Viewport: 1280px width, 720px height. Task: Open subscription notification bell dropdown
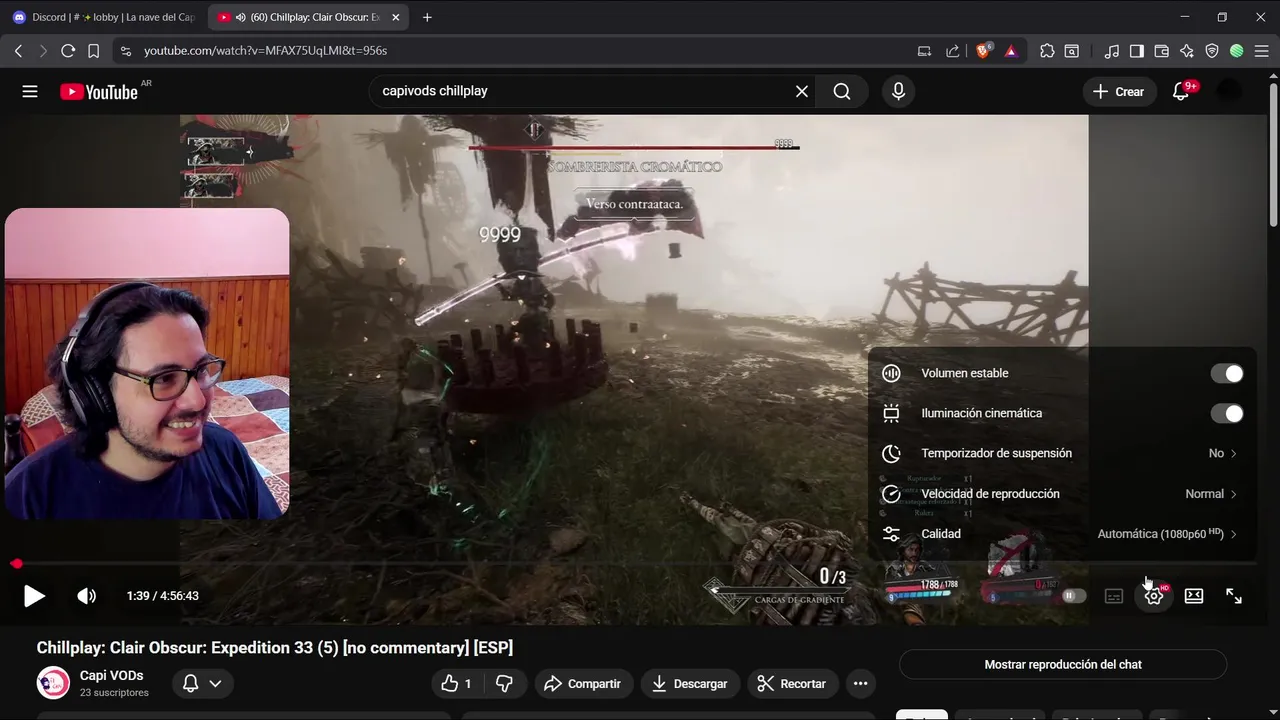(202, 684)
